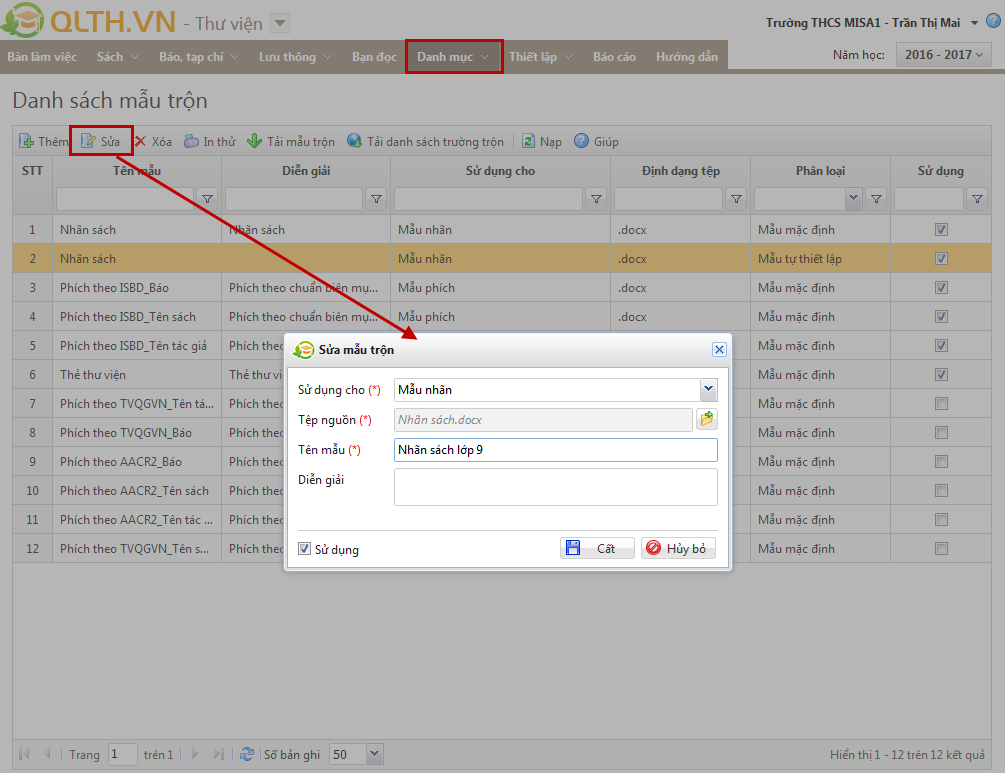
Task: Expand the Thiết lập menu
Action: (x=540, y=57)
